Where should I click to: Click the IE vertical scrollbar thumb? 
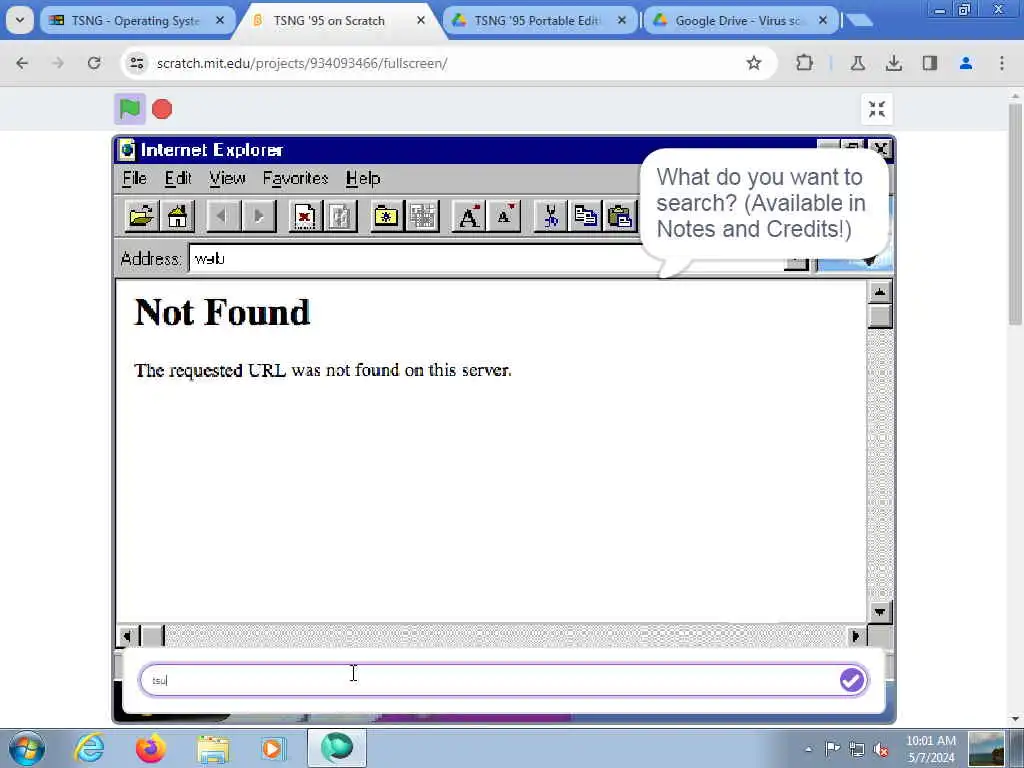[x=880, y=317]
